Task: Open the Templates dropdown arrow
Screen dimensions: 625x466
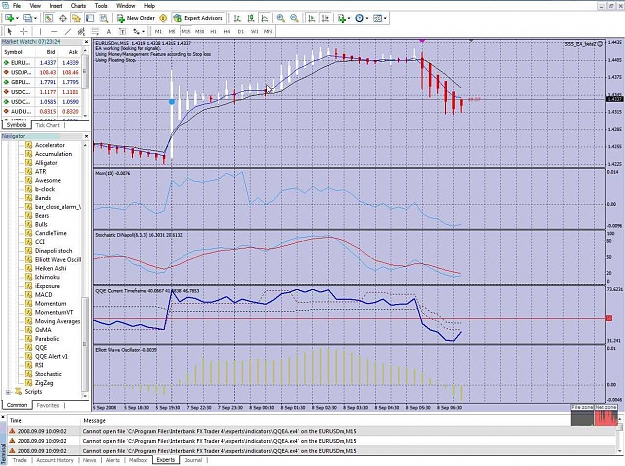Action: tap(385, 18)
